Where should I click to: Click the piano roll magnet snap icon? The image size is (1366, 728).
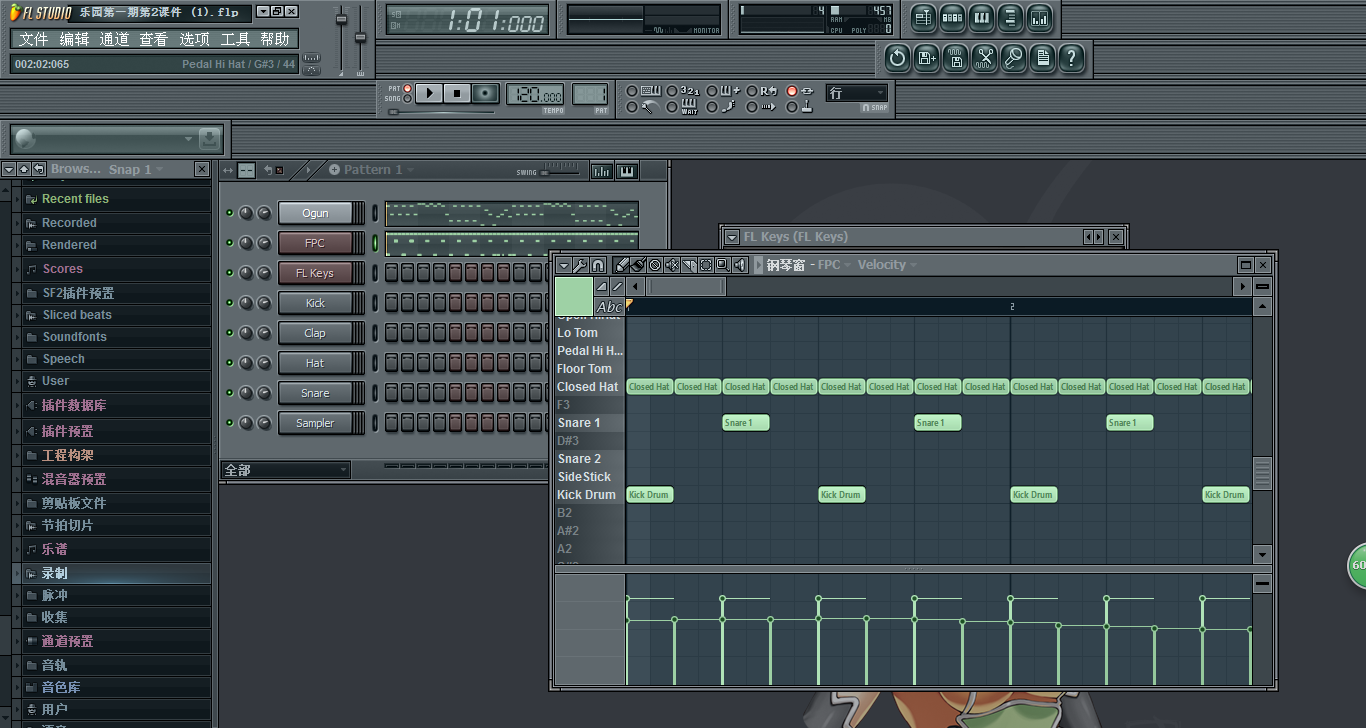coord(597,265)
